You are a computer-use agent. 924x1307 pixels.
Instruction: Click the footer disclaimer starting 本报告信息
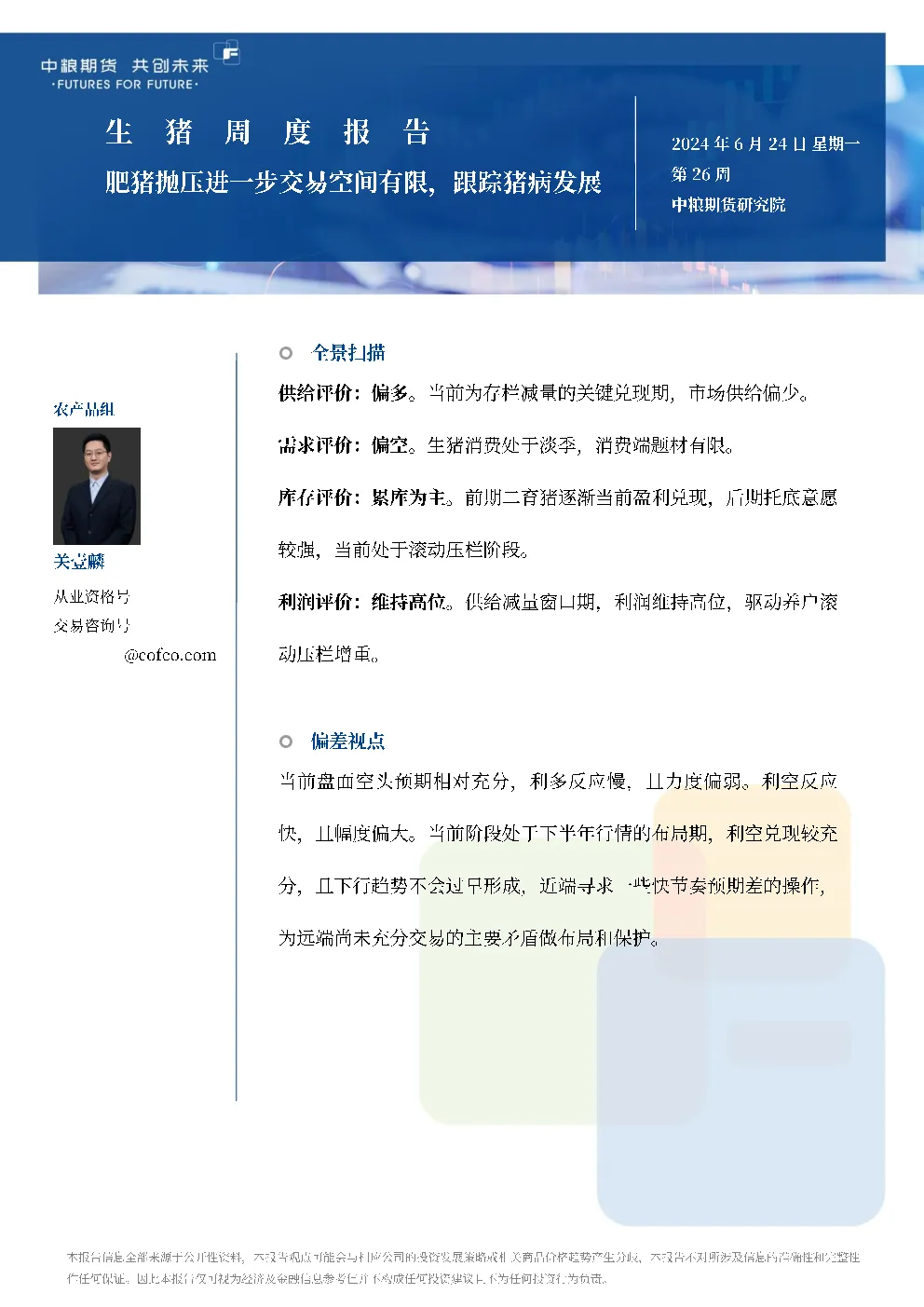click(x=463, y=1268)
